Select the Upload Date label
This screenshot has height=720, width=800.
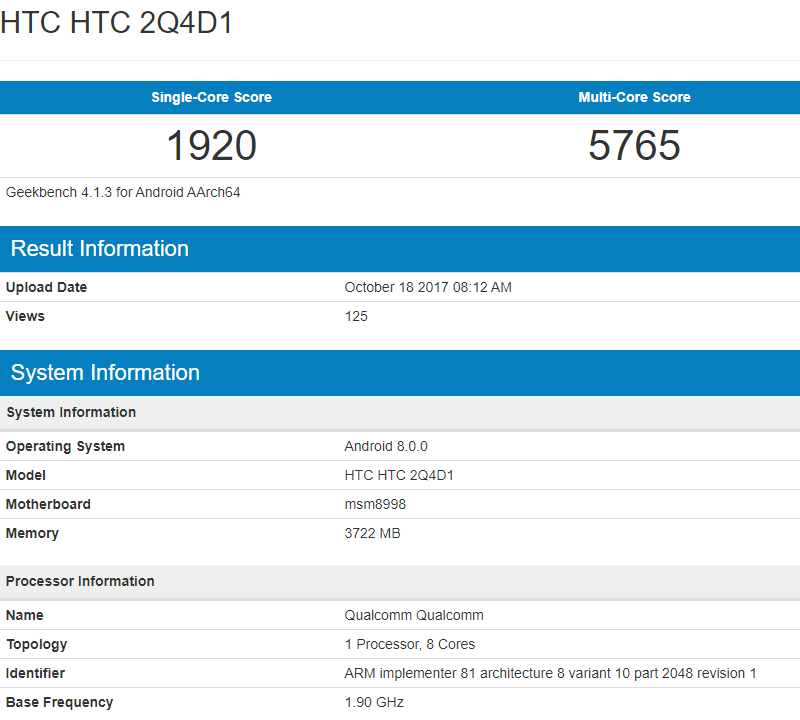(46, 287)
